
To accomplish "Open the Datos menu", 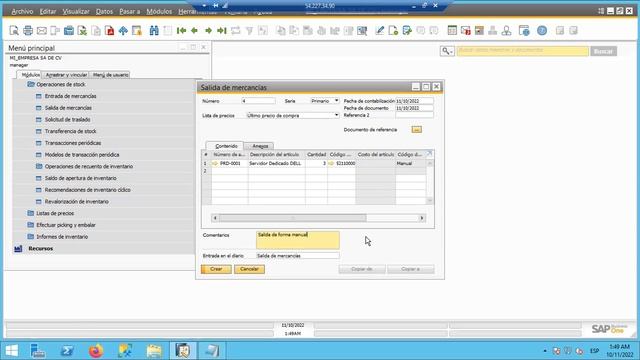I will click(x=104, y=11).
